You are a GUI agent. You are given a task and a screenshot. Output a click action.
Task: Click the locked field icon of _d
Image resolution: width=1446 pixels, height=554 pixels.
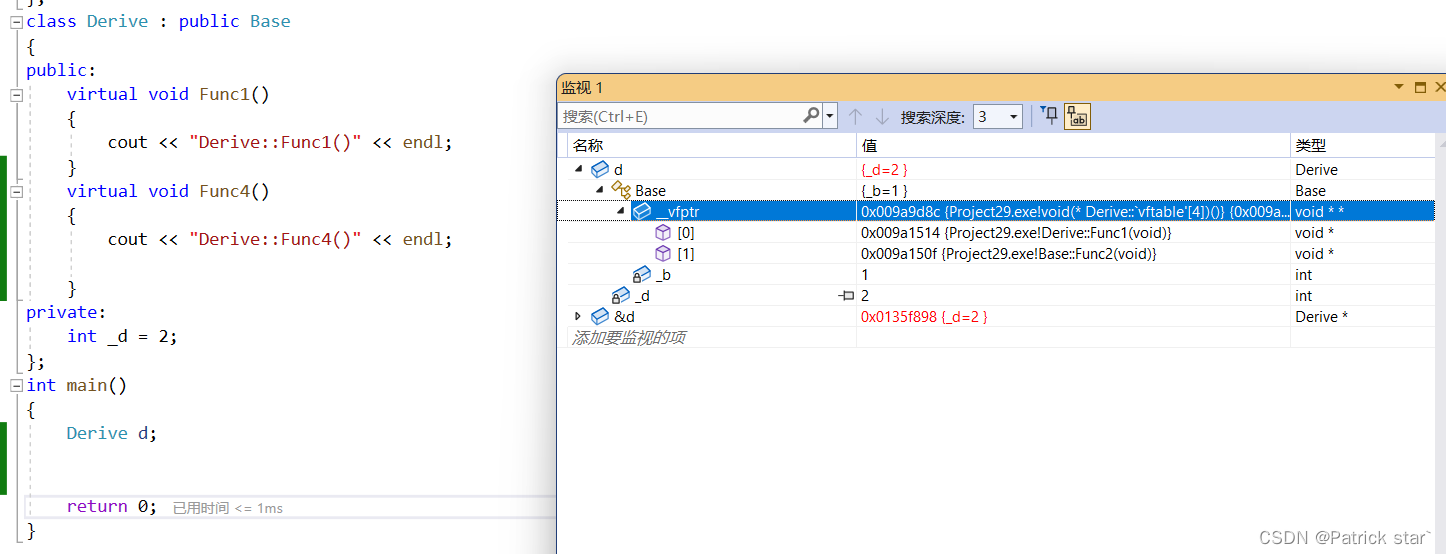(621, 295)
